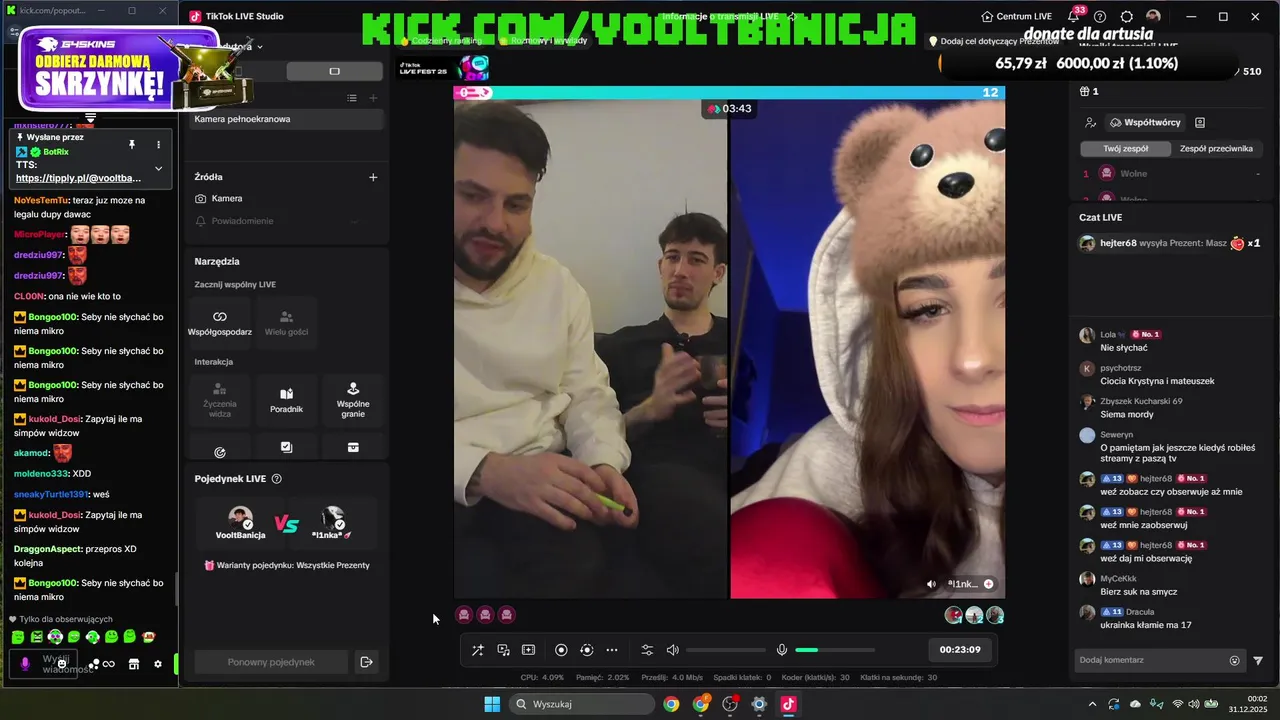
Task: Click Warianty pojedynku: Wszystkie Prezenty
Action: click(x=286, y=565)
